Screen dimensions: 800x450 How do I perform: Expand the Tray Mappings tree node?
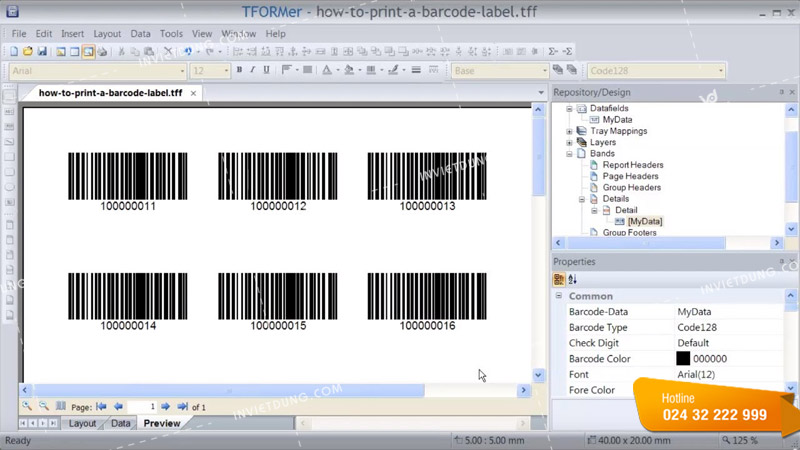click(x=569, y=131)
